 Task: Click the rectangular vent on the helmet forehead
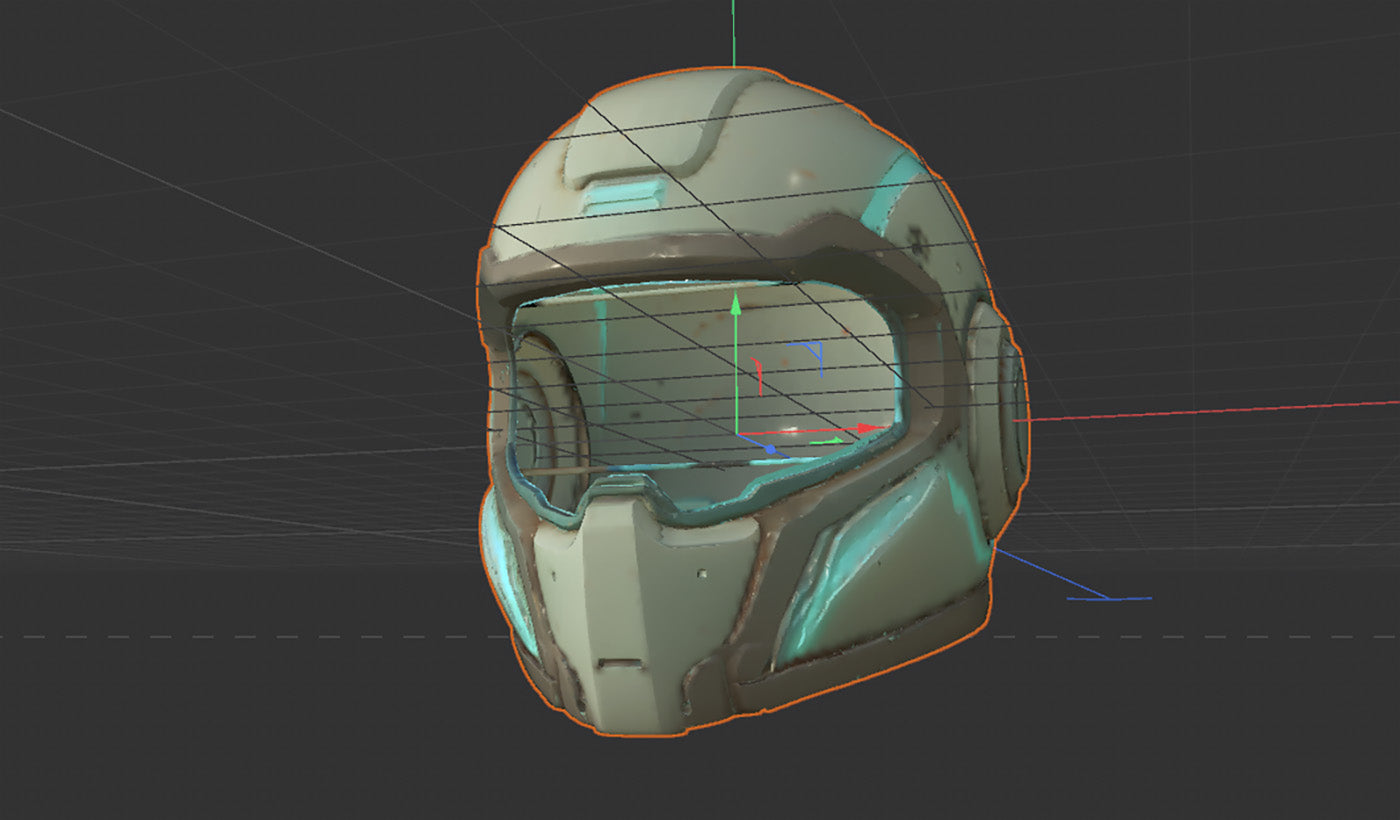[623, 196]
